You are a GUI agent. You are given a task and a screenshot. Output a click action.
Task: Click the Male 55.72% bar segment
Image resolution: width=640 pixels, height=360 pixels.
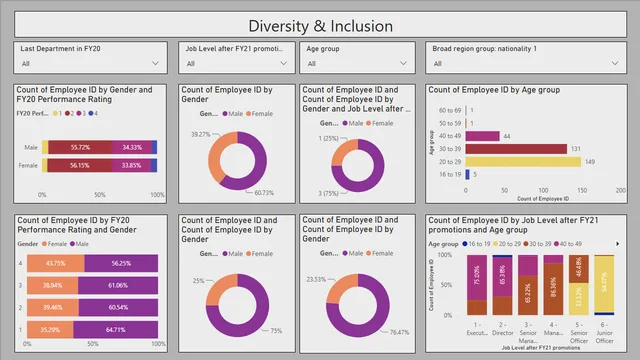[x=80, y=147]
